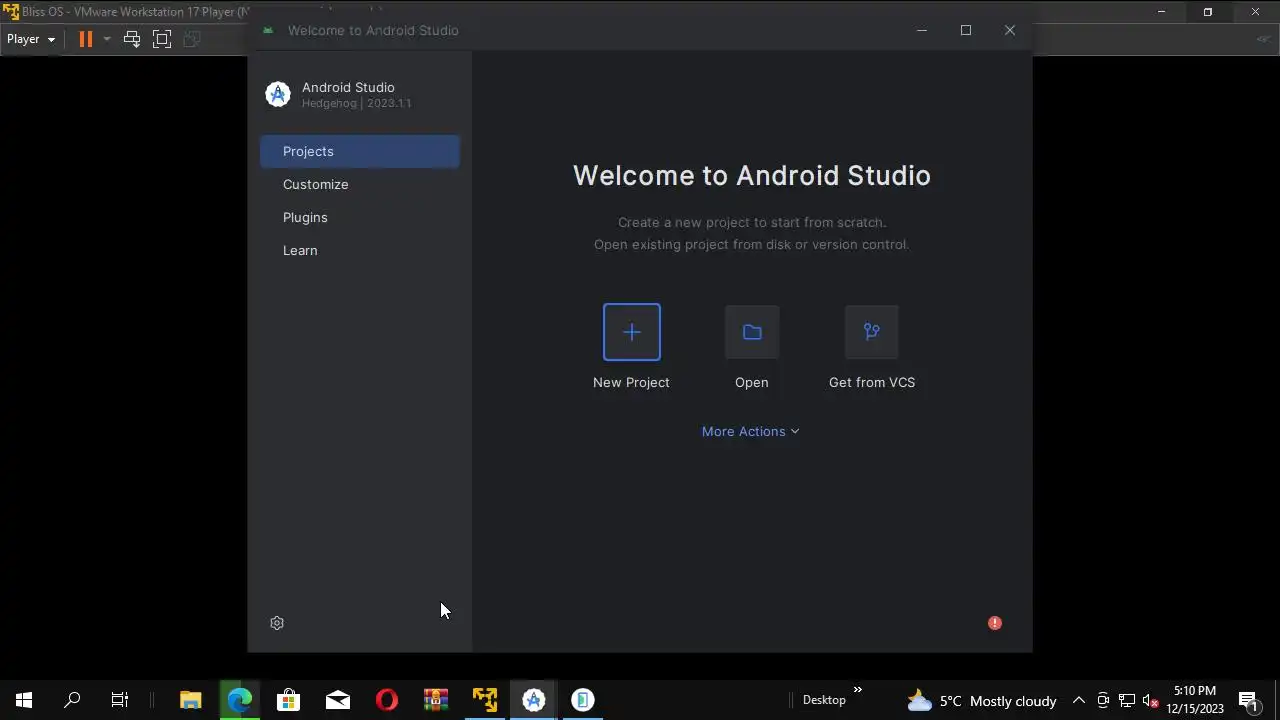Viewport: 1280px width, 720px height.
Task: Click Hedgehog 2023.1.1 version text
Action: pos(356,104)
